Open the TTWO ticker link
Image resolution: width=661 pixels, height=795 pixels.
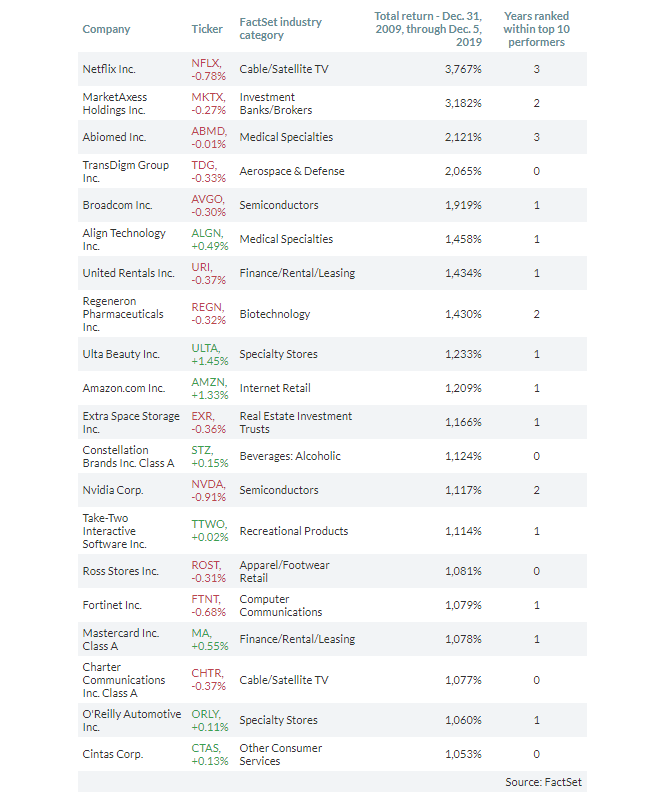(x=209, y=525)
